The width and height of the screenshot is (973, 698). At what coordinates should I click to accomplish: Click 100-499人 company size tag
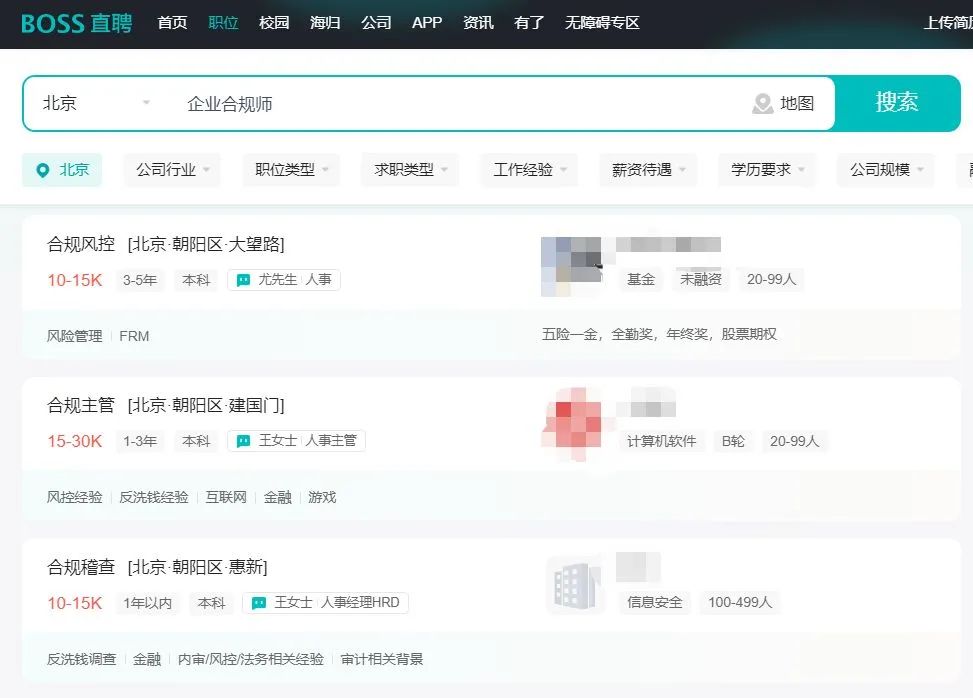click(740, 602)
